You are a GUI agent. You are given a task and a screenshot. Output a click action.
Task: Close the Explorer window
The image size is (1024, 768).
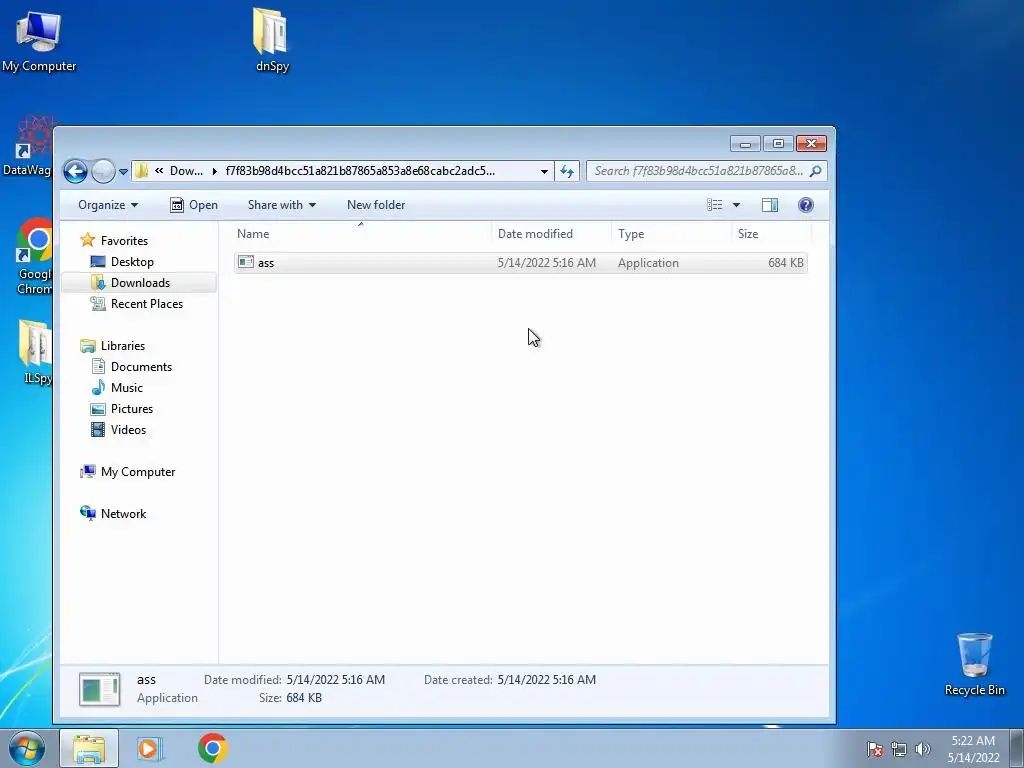click(x=811, y=144)
